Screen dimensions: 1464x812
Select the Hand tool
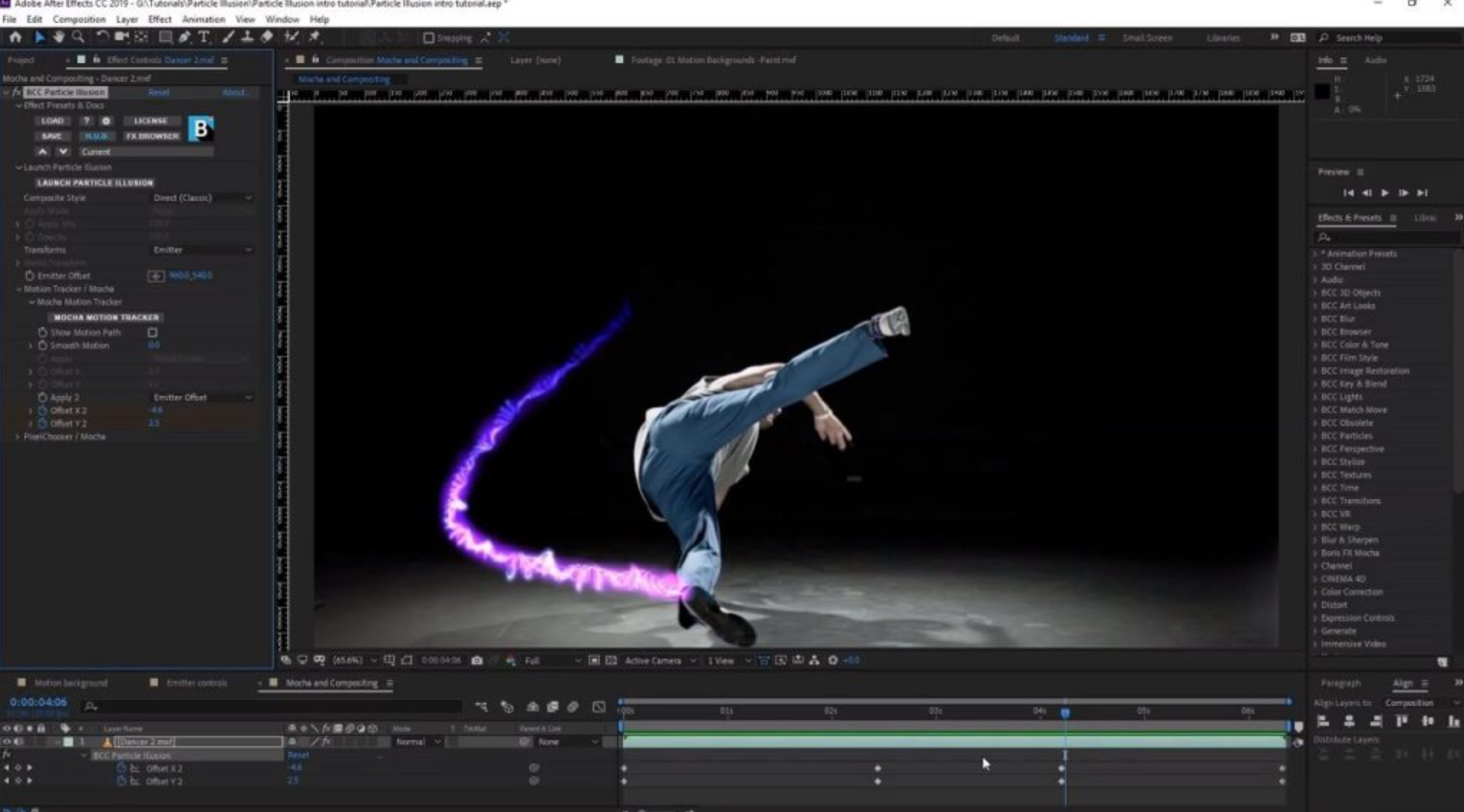58,37
